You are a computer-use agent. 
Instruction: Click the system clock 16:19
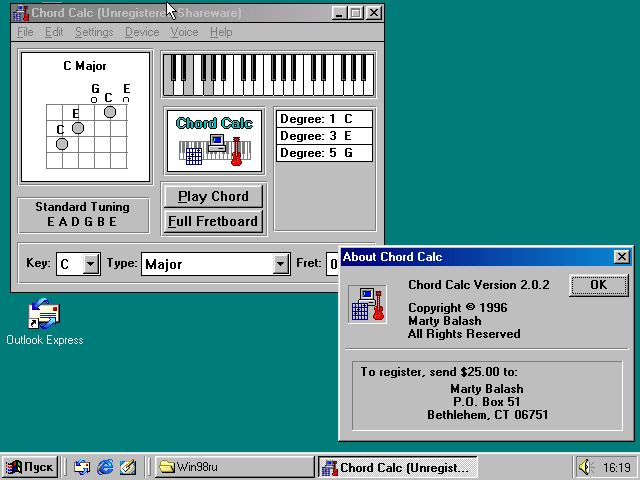pyautogui.click(x=617, y=467)
